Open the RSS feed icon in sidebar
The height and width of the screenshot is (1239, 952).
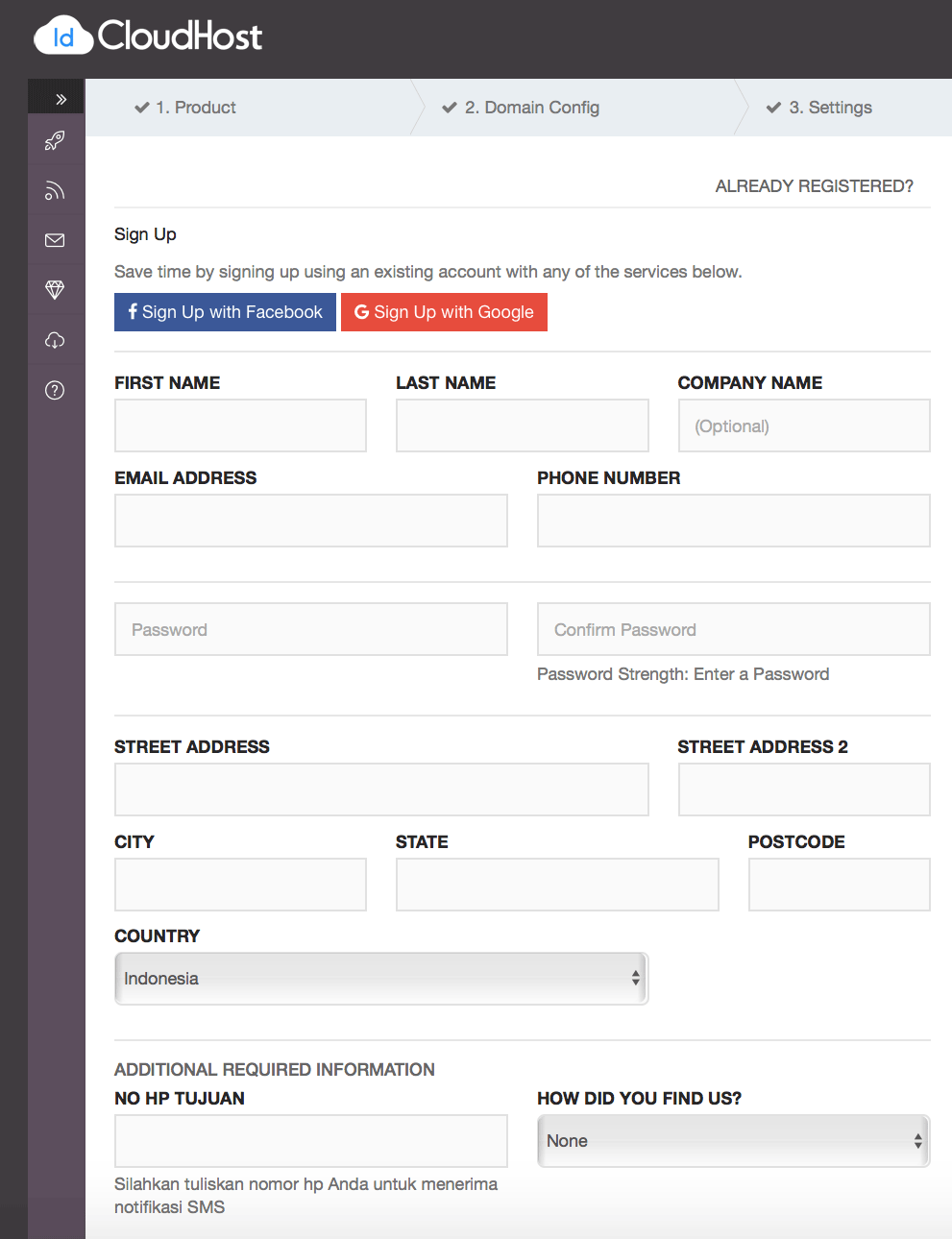pos(55,191)
